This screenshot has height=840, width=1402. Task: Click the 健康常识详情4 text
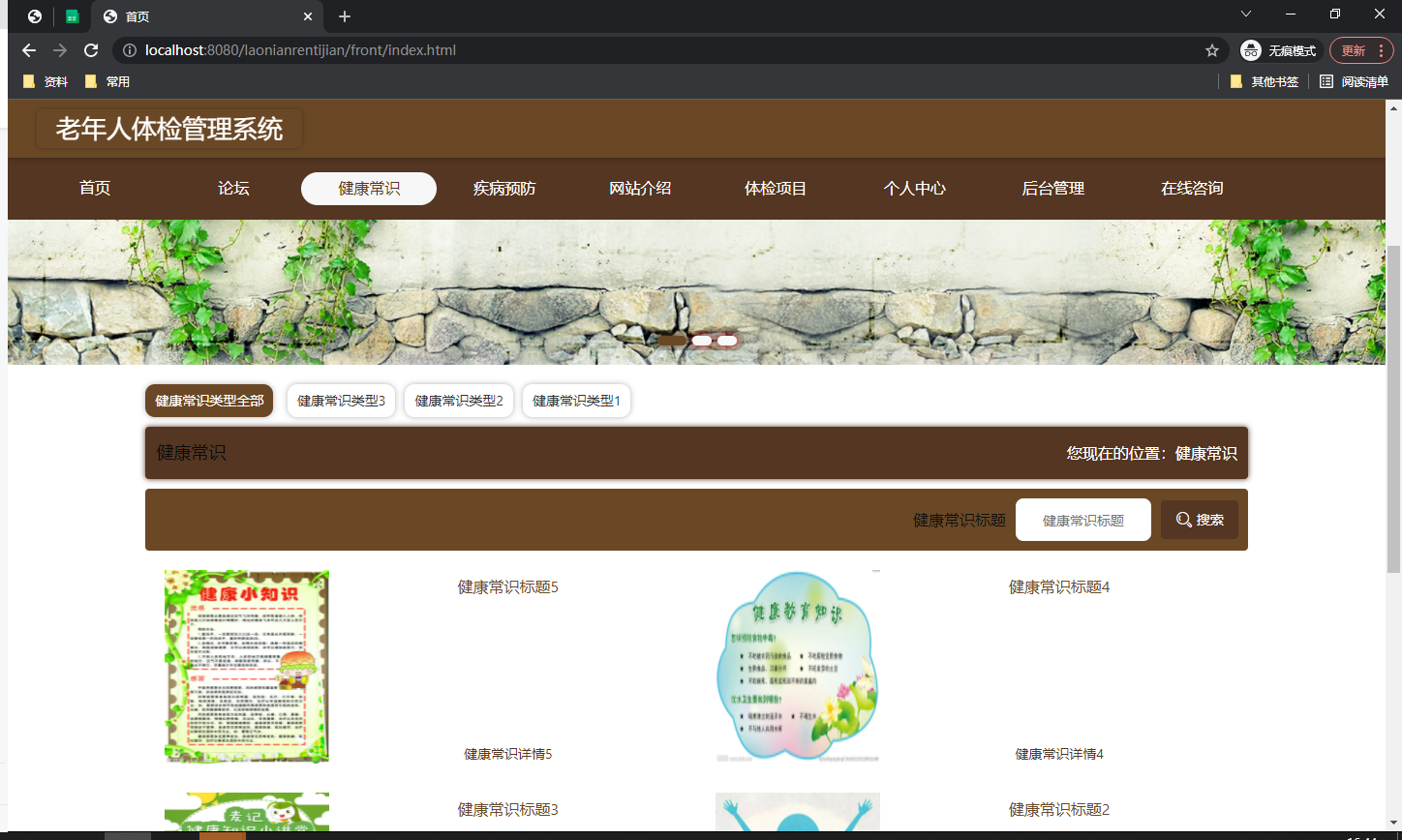[1059, 754]
